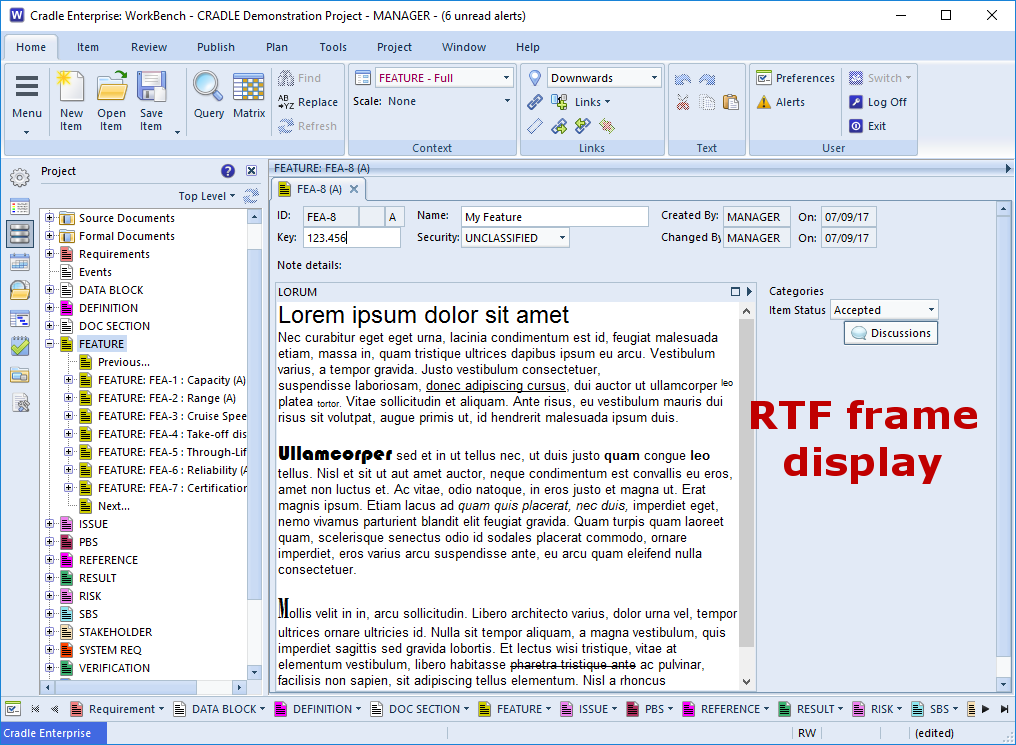Viewport: 1016px width, 745px height.
Task: Click the undo arrow icon
Action: coord(682,79)
